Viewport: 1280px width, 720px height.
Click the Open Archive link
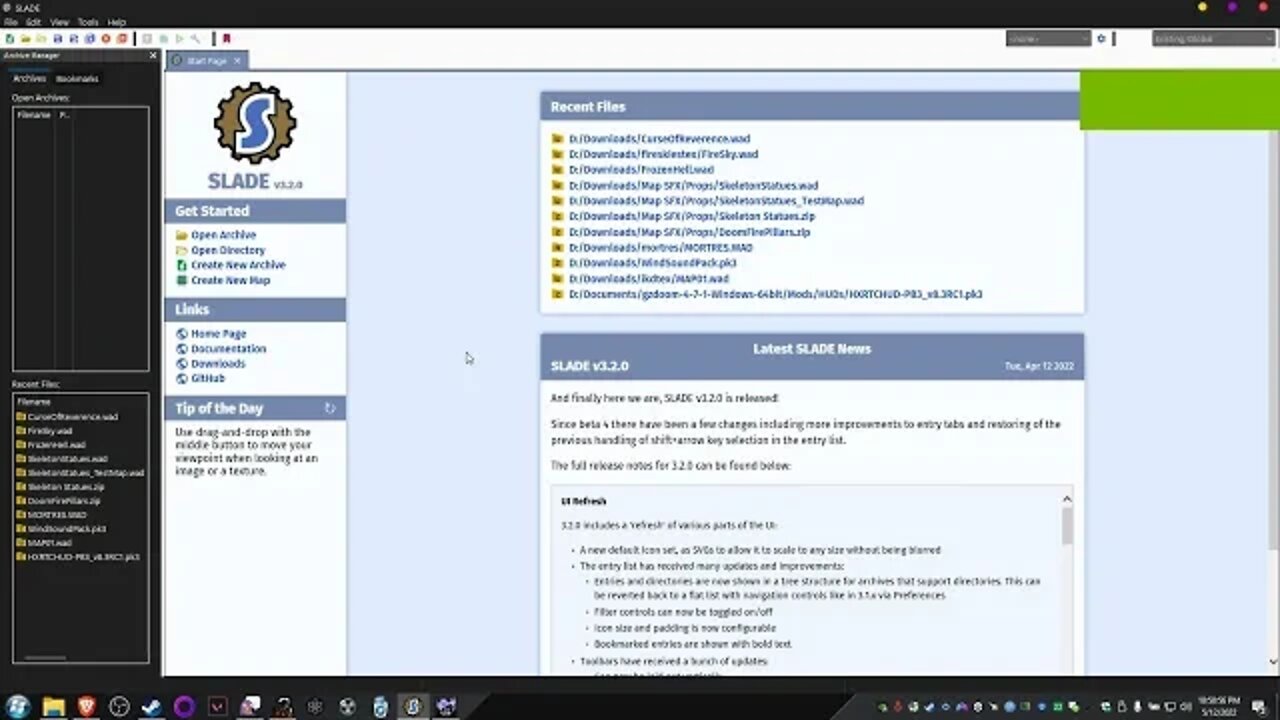(223, 235)
